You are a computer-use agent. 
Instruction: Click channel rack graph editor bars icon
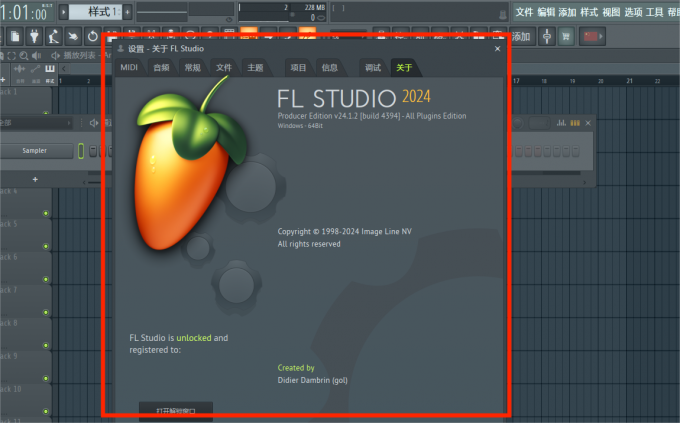[x=562, y=123]
